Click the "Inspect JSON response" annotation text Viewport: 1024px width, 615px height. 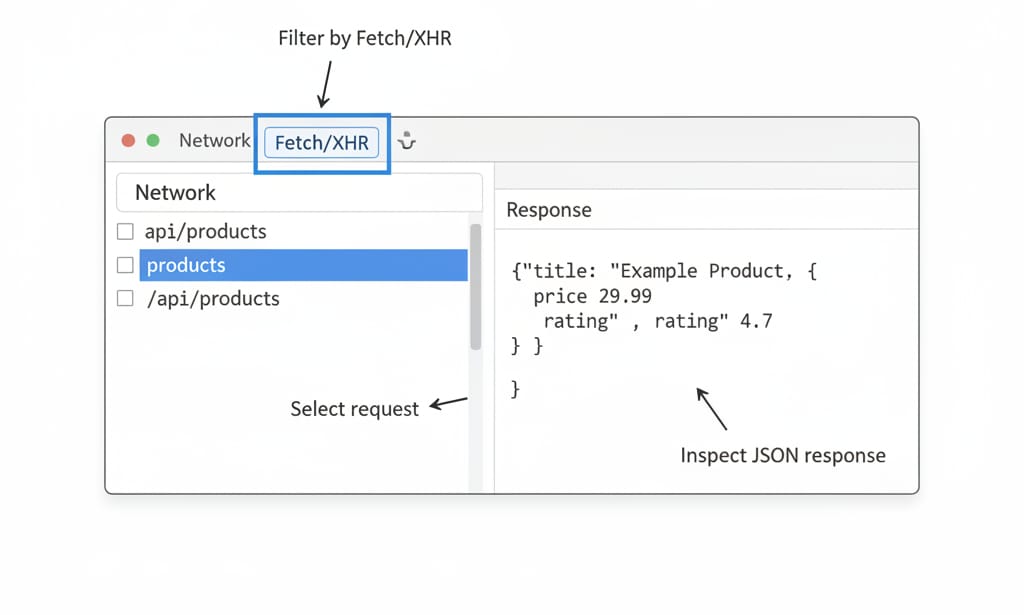click(782, 455)
